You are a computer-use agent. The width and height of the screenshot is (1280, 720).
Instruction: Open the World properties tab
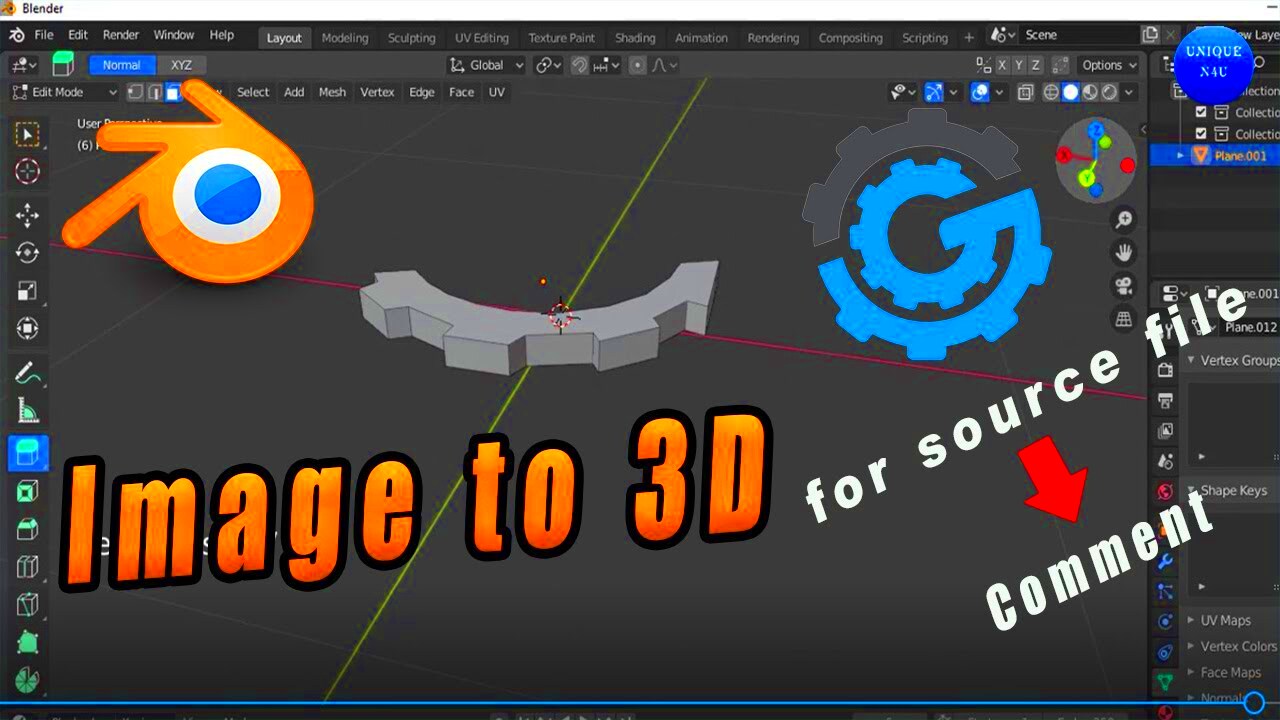tap(1165, 491)
